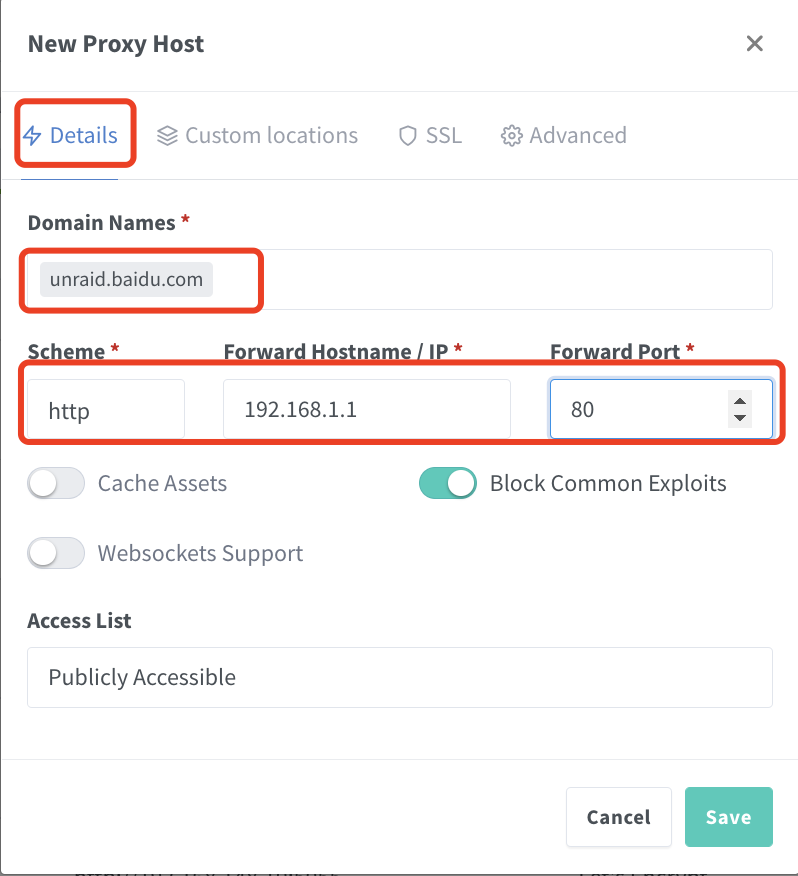Image resolution: width=798 pixels, height=876 pixels.
Task: Open the Access List dropdown
Action: [x=399, y=677]
